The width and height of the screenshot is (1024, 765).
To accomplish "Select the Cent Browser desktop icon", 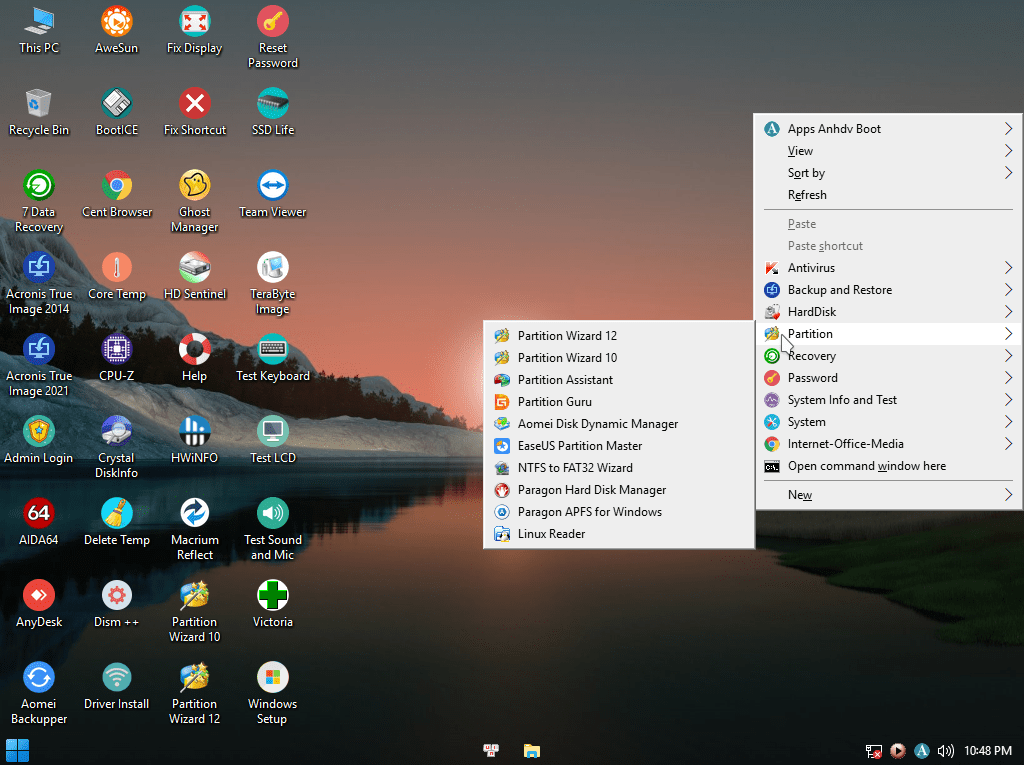I will 117,194.
